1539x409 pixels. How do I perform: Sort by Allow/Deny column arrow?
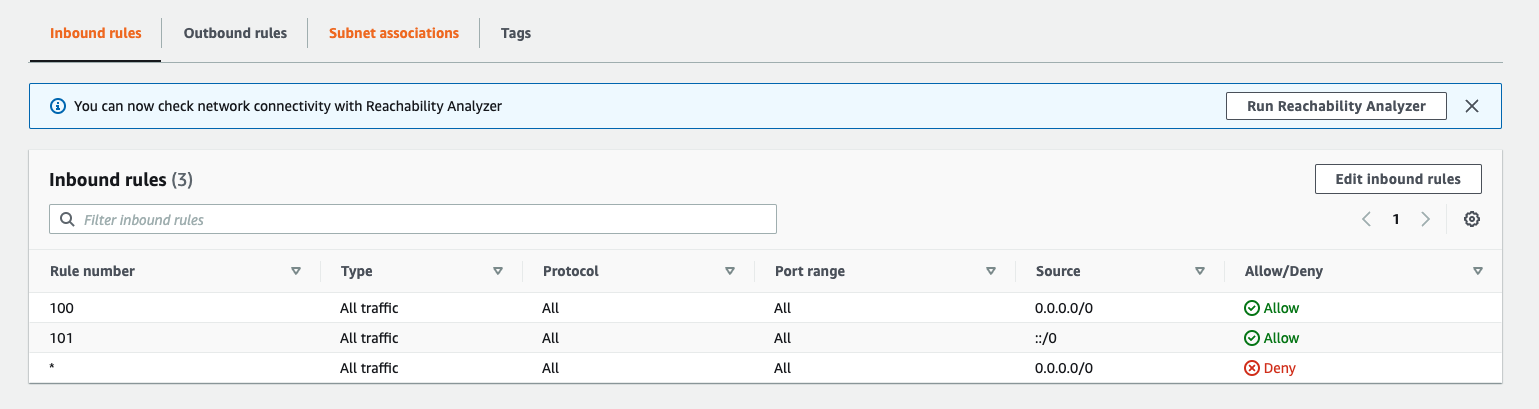point(1478,271)
